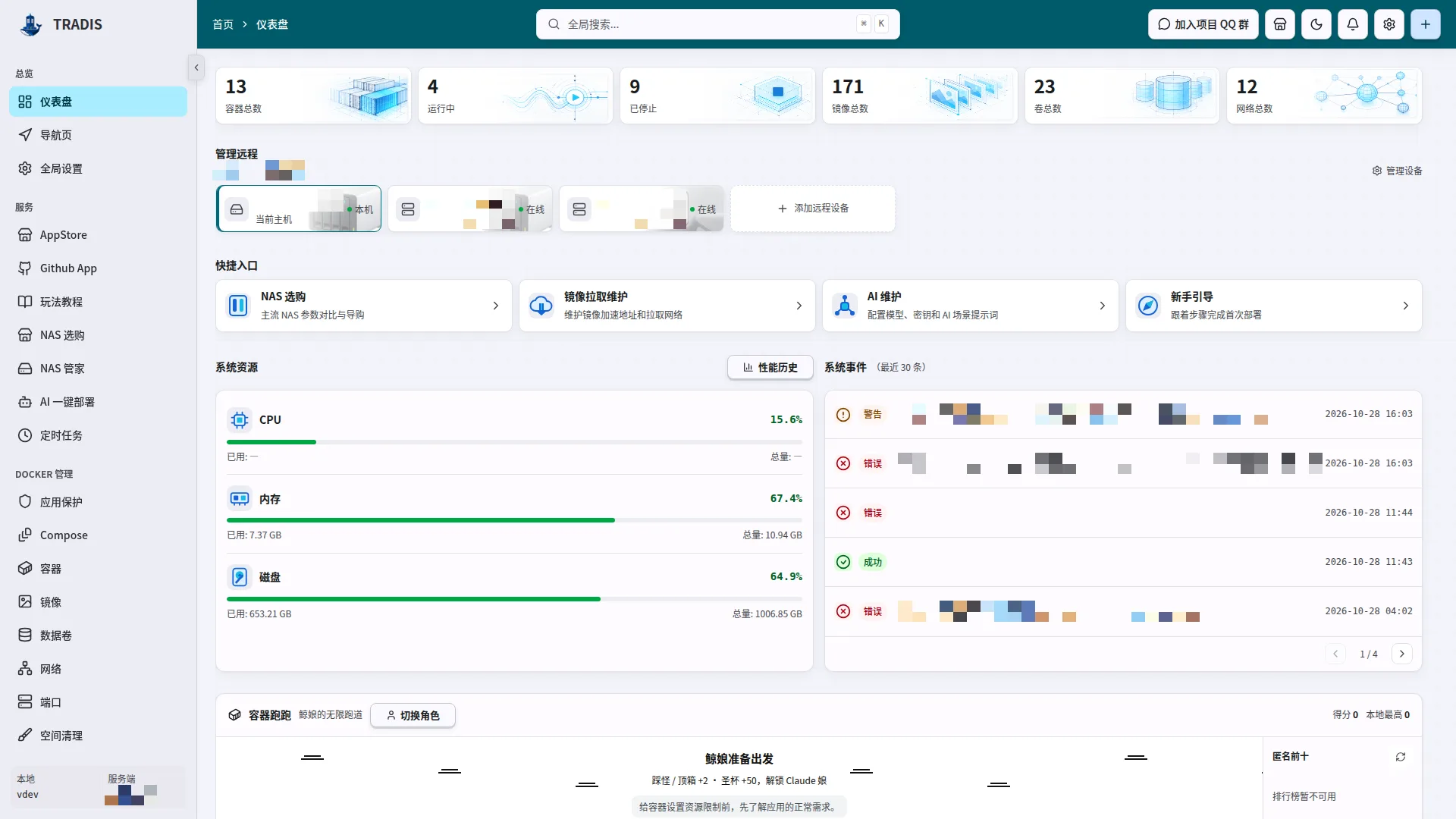Toggle dark mode moon icon
1456x819 pixels.
coord(1316,24)
